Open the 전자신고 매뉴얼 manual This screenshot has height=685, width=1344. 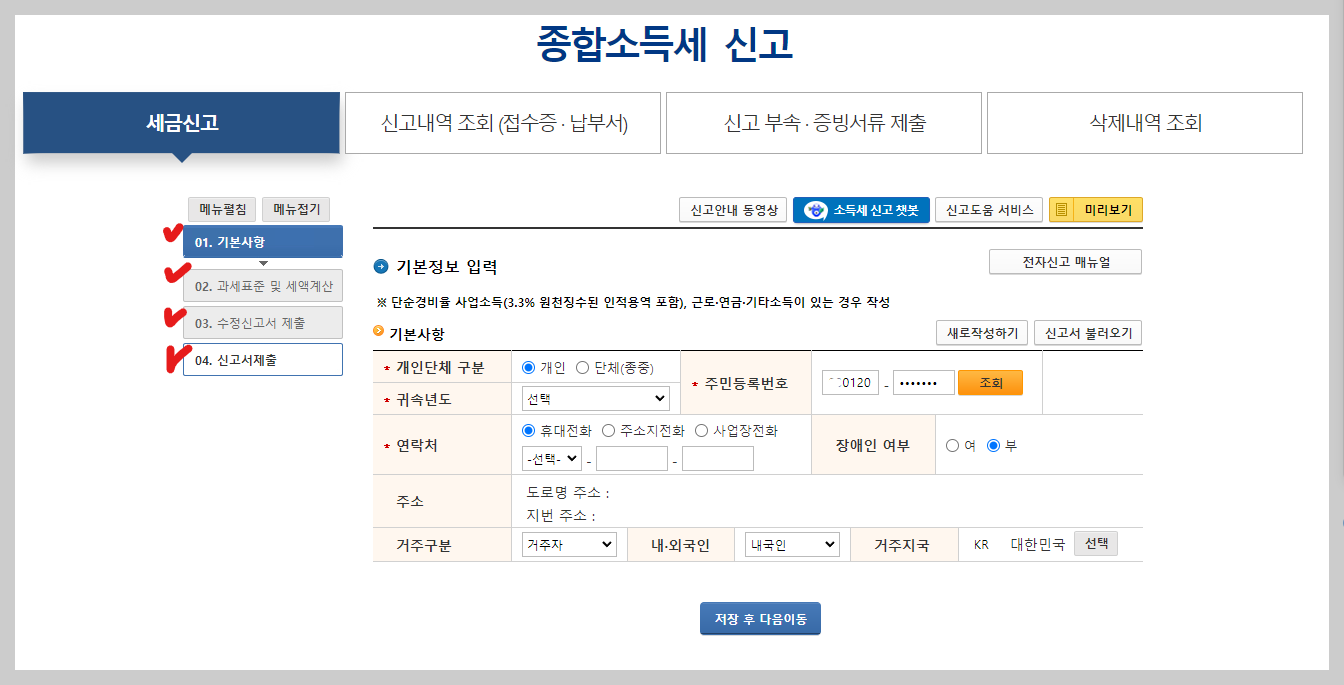1064,261
